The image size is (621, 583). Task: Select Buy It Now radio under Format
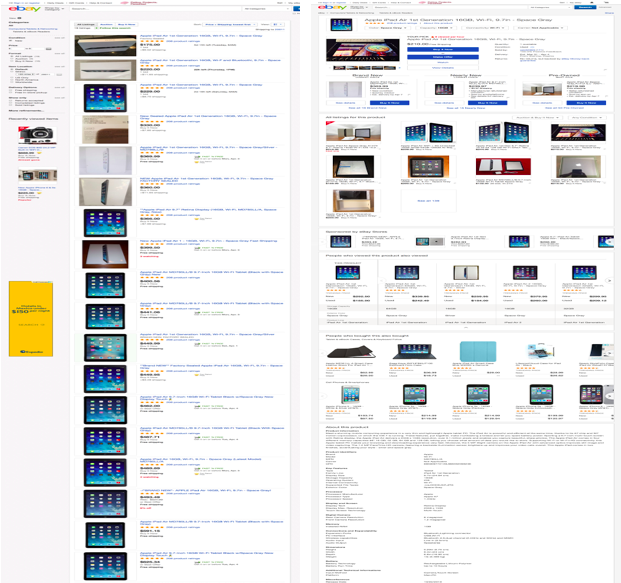[12, 61]
